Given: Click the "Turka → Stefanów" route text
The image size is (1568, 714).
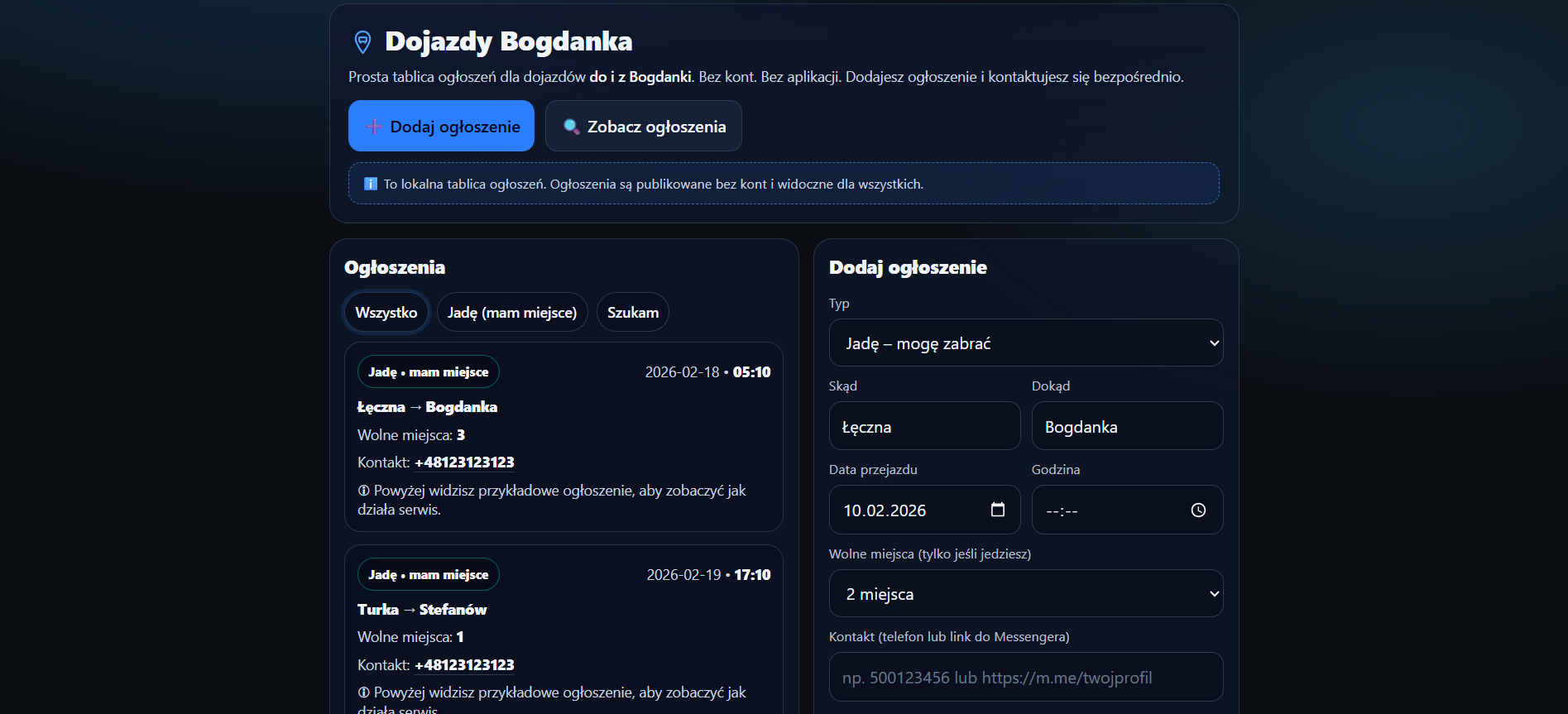Looking at the screenshot, I should click(x=422, y=609).
